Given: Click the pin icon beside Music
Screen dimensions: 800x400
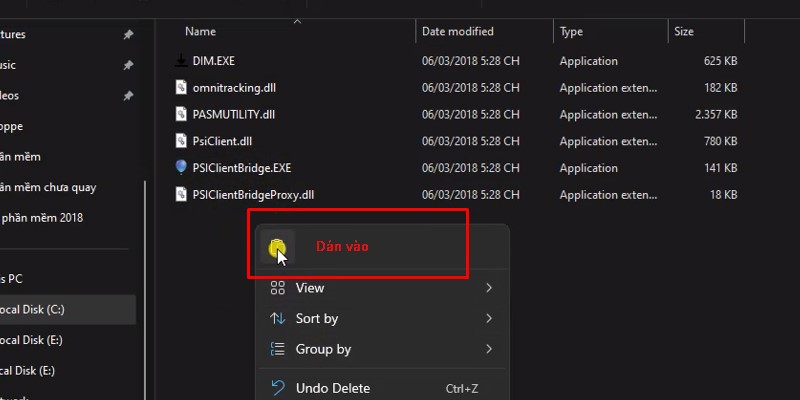Looking at the screenshot, I should pyautogui.click(x=128, y=66).
